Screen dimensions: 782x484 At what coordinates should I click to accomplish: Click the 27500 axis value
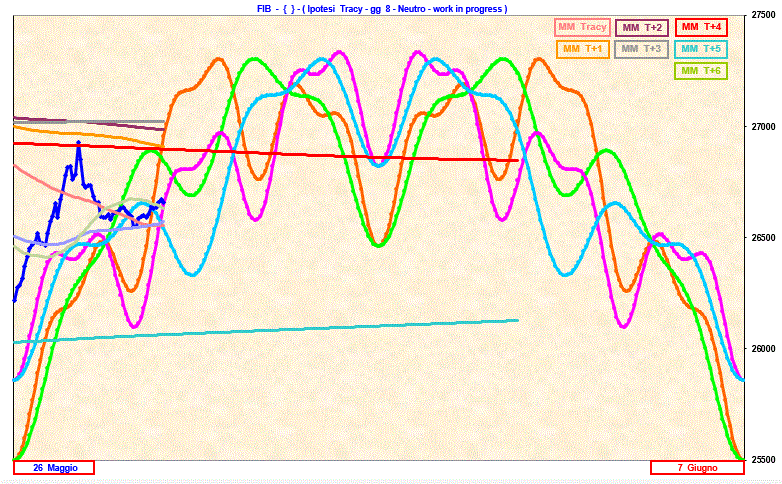(763, 15)
